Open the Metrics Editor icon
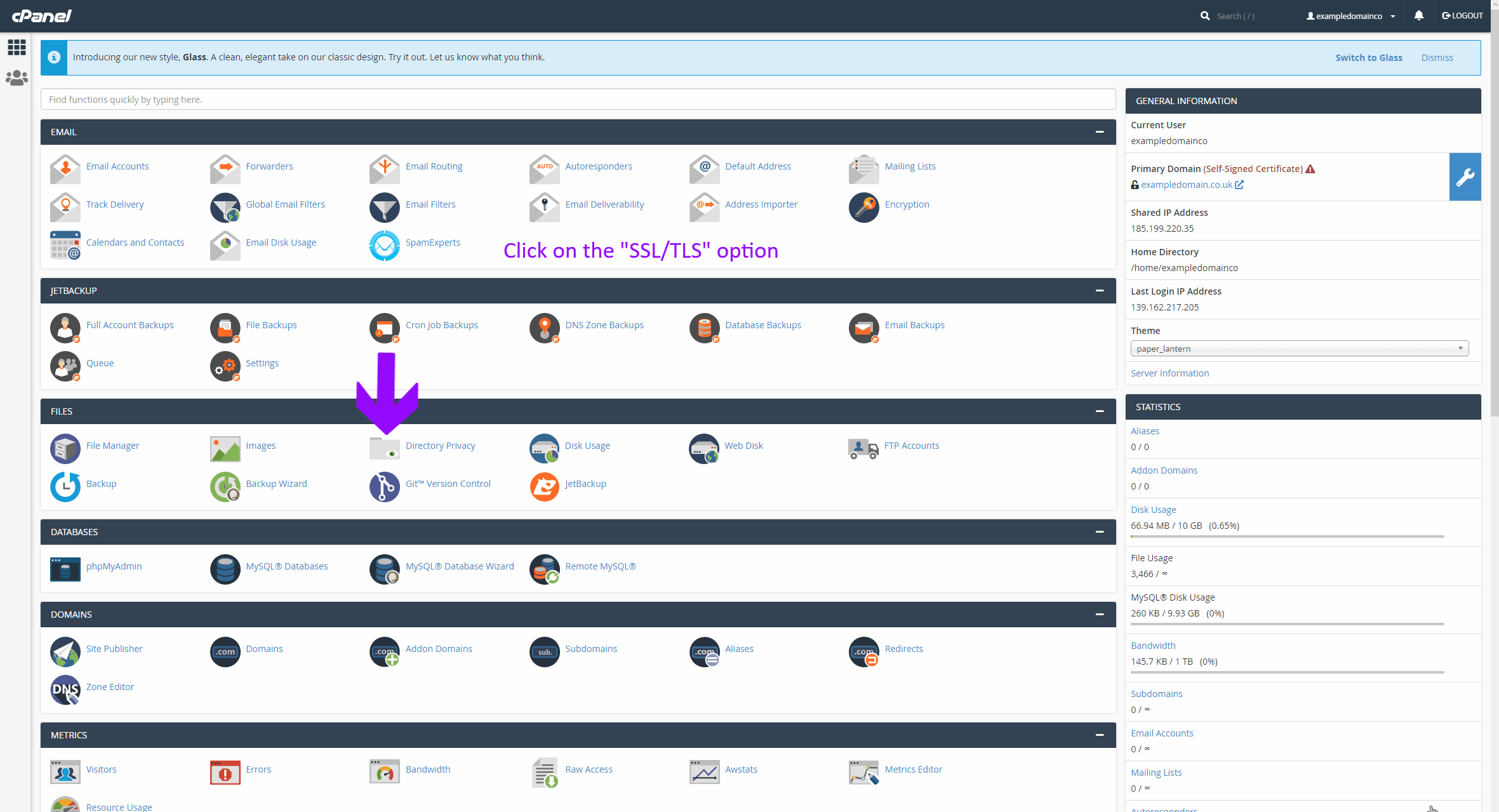The width and height of the screenshot is (1499, 812). (x=864, y=772)
